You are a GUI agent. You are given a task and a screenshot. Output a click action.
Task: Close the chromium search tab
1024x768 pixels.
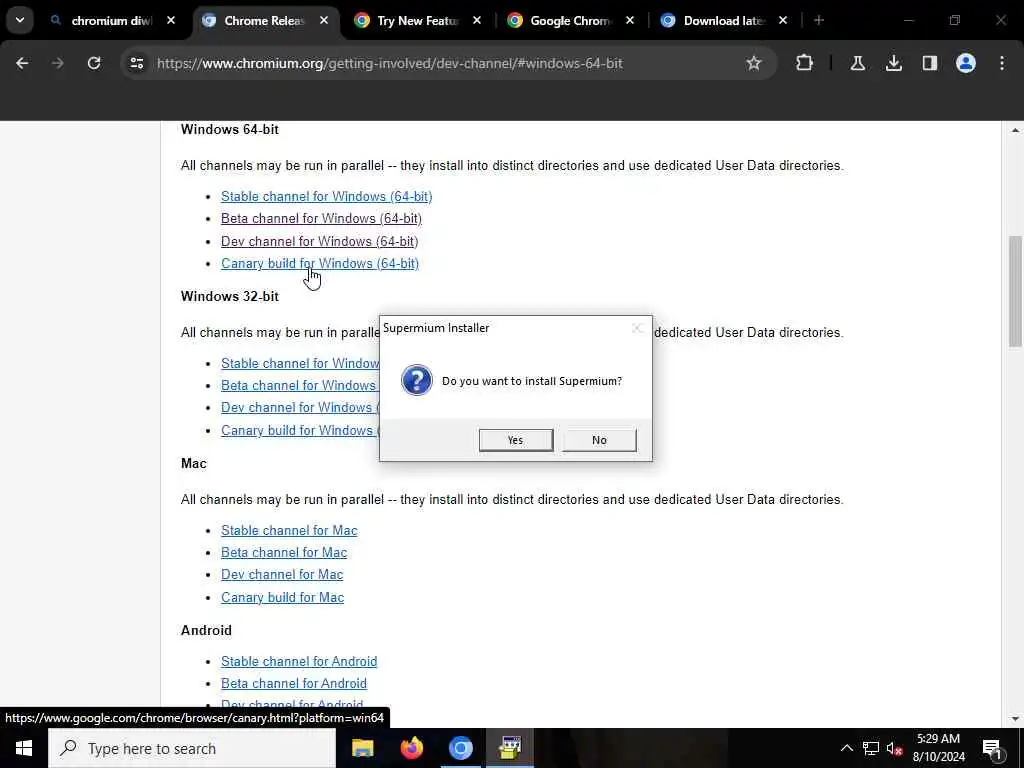(x=171, y=20)
